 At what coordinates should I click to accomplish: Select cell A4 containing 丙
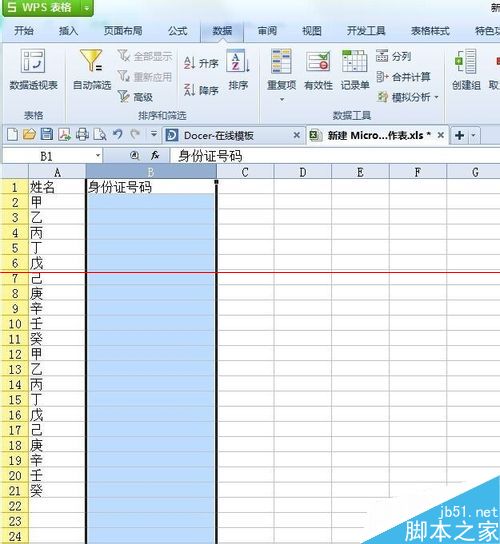click(57, 233)
